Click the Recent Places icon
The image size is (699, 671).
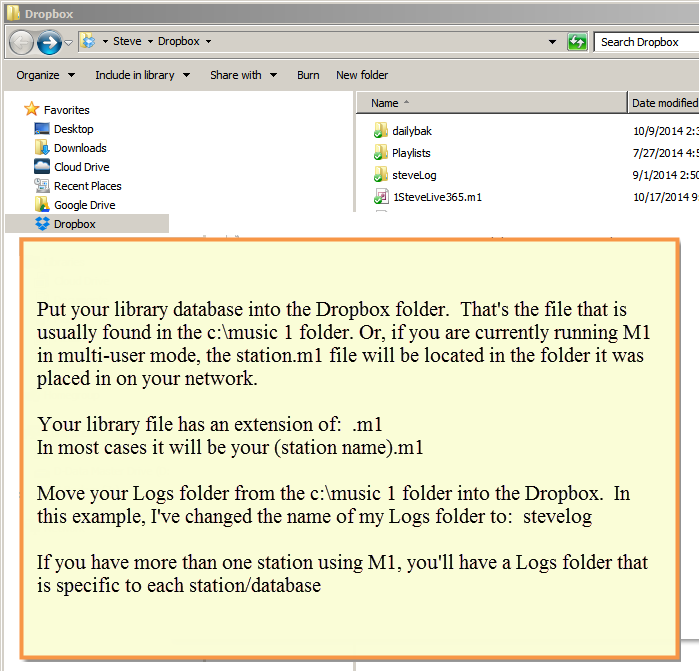pyautogui.click(x=42, y=185)
